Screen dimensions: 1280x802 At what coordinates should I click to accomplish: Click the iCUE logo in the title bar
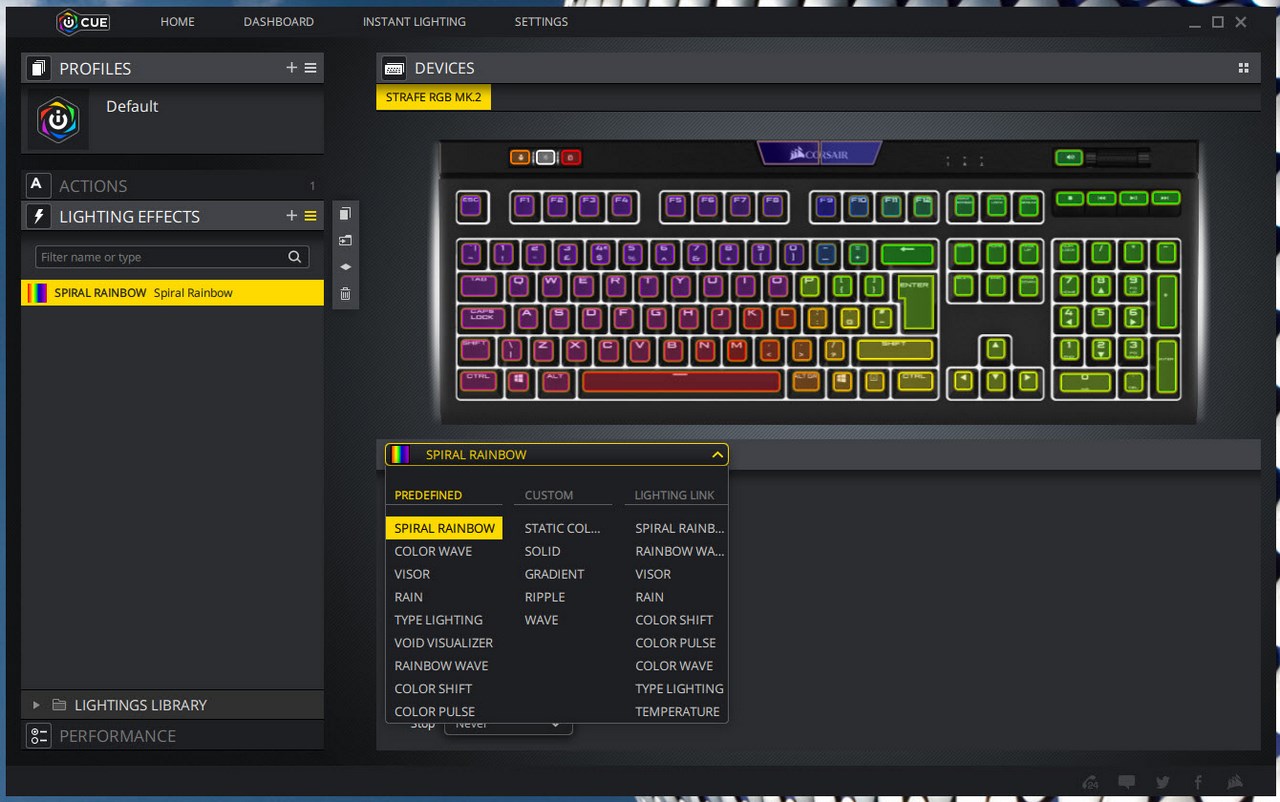83,21
